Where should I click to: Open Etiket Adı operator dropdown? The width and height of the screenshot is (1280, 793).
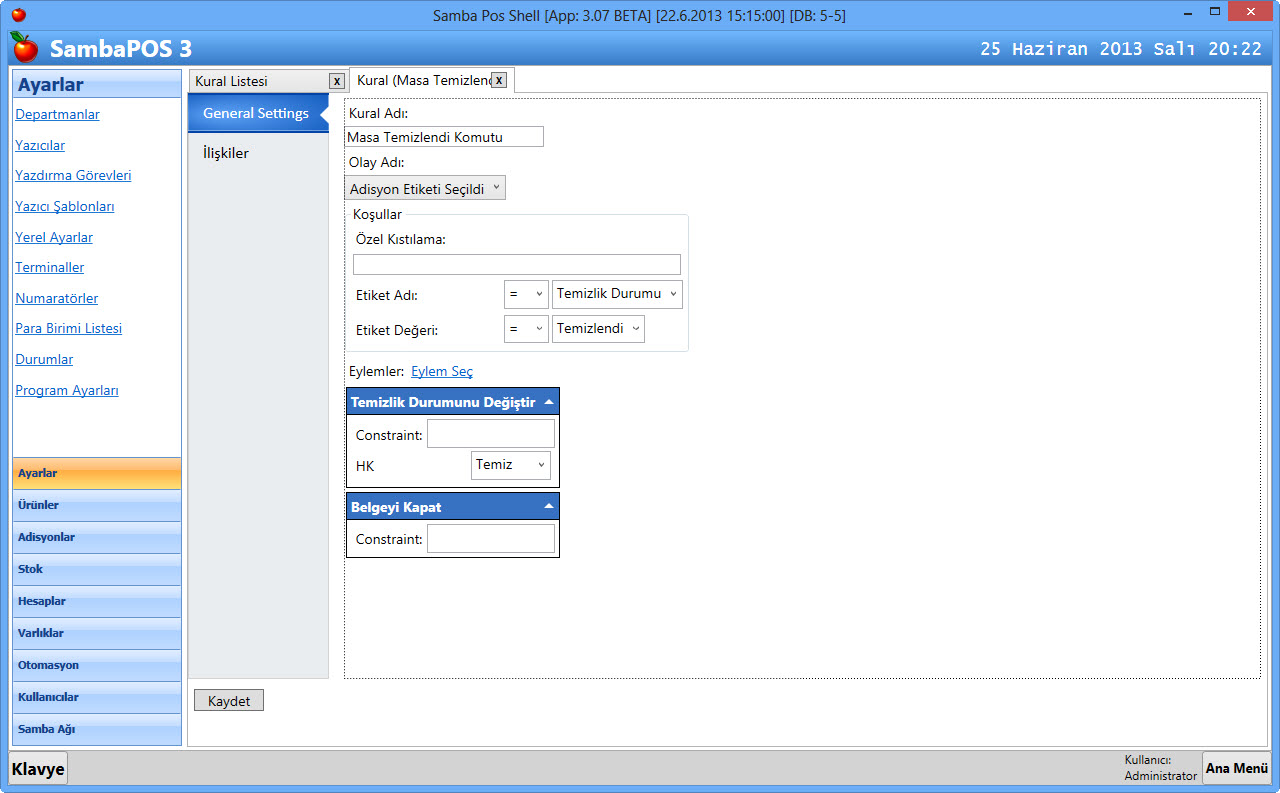(526, 294)
